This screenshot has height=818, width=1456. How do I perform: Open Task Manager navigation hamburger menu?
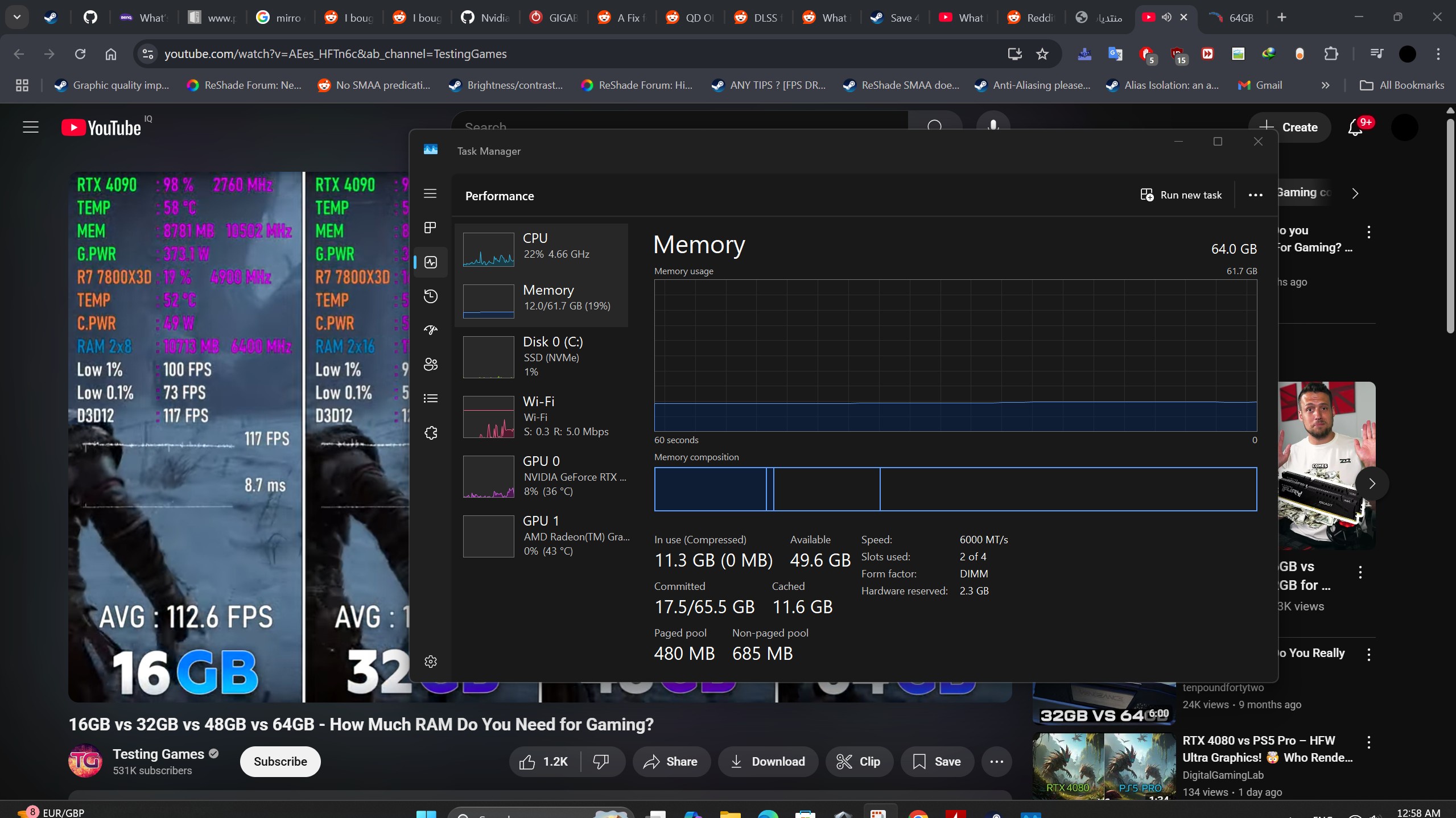(430, 193)
